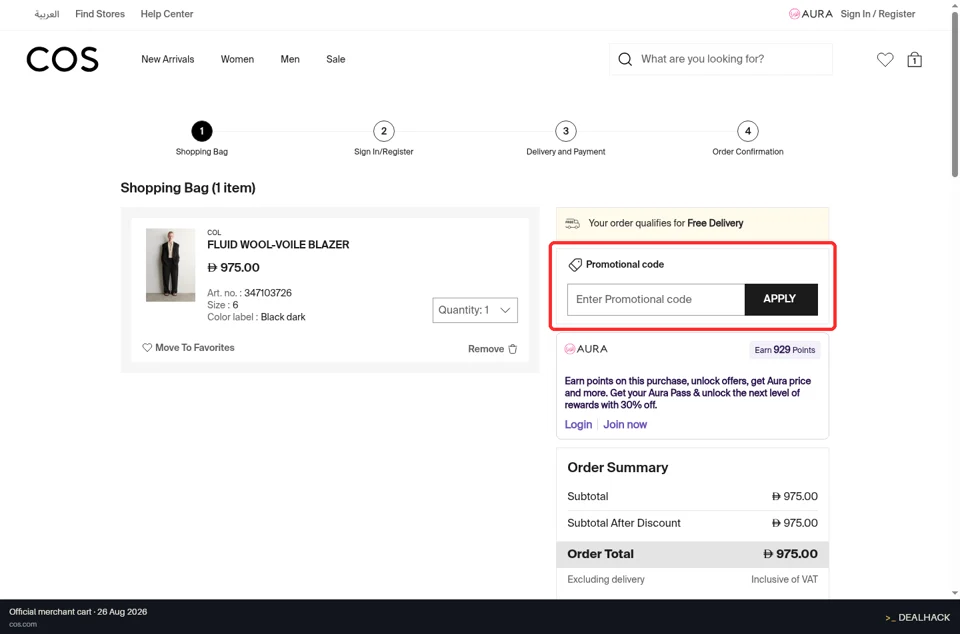Viewport: 960px width, 634px height.
Task: Click the Delivery and Payment step label
Action: tap(566, 152)
